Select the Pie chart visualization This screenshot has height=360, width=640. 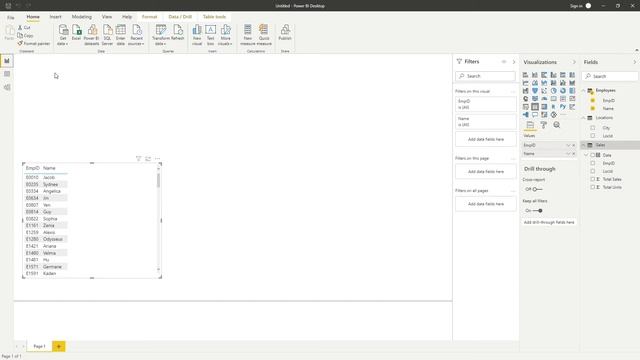553,91
